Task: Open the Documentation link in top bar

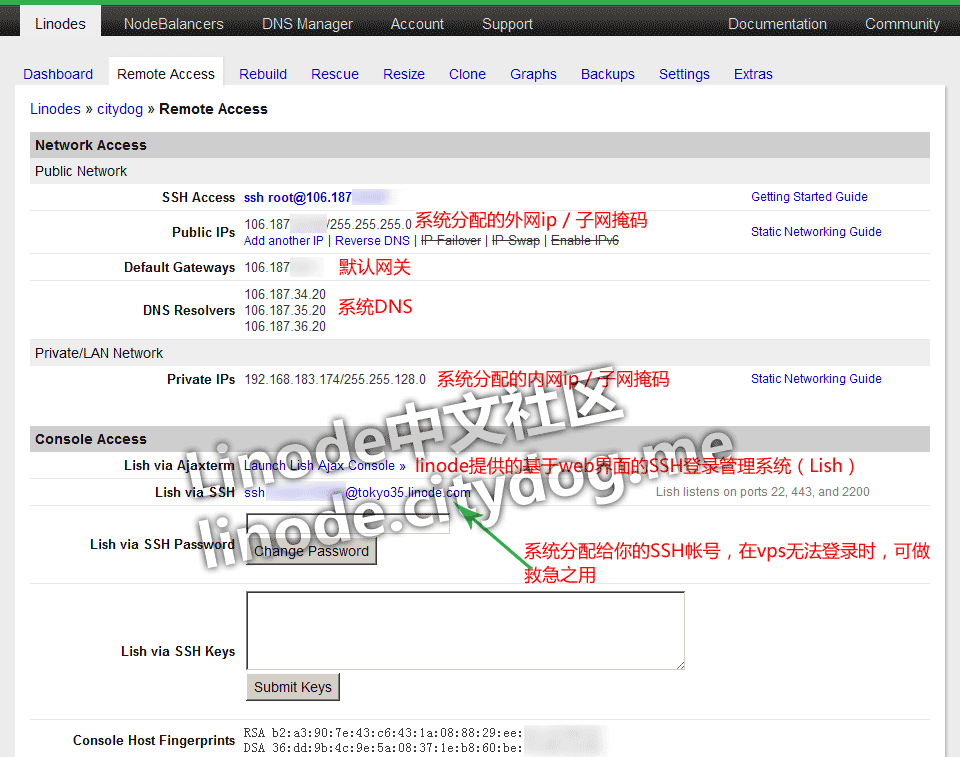Action: (x=777, y=24)
